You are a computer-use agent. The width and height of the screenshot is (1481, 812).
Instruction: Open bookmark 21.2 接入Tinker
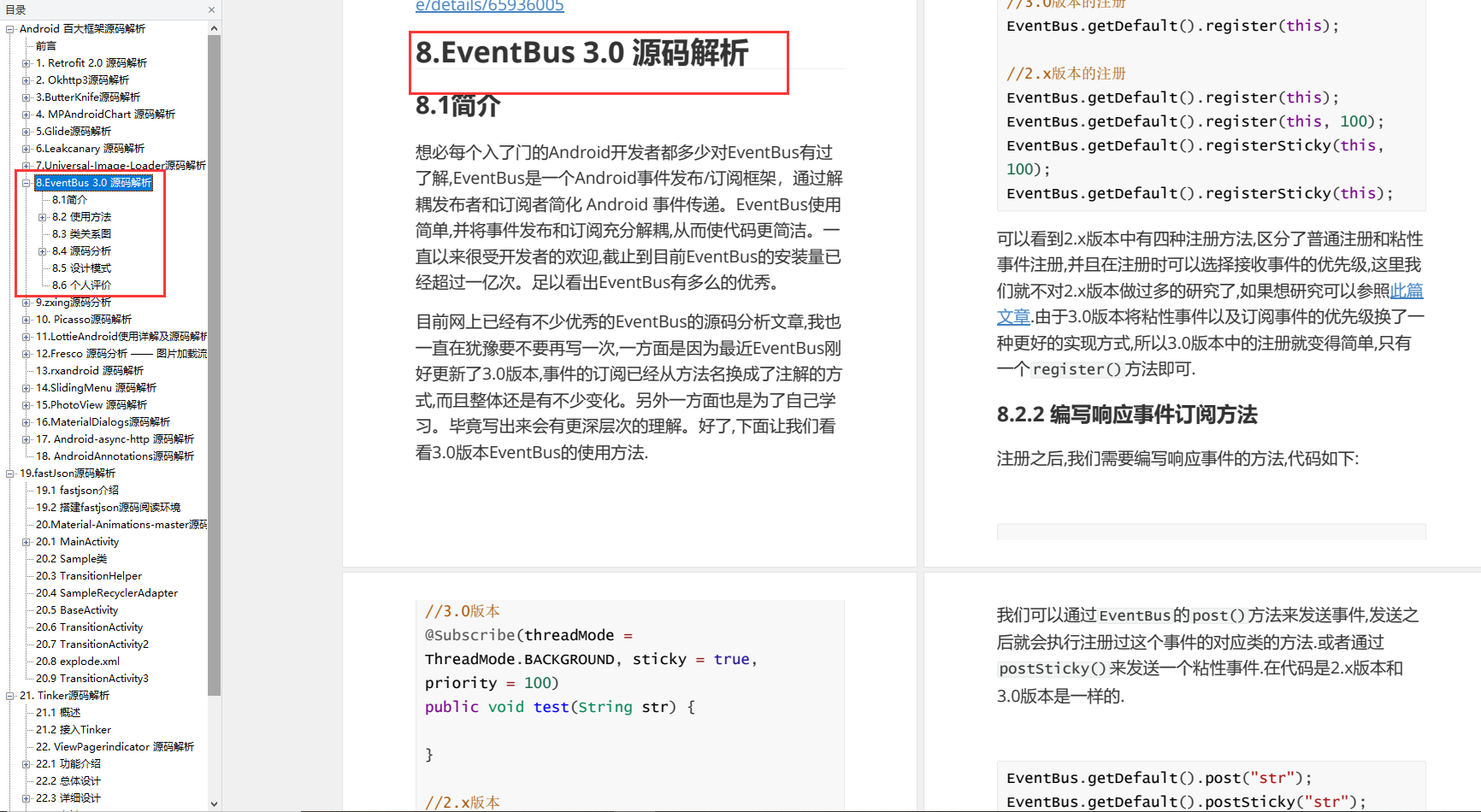coord(74,730)
